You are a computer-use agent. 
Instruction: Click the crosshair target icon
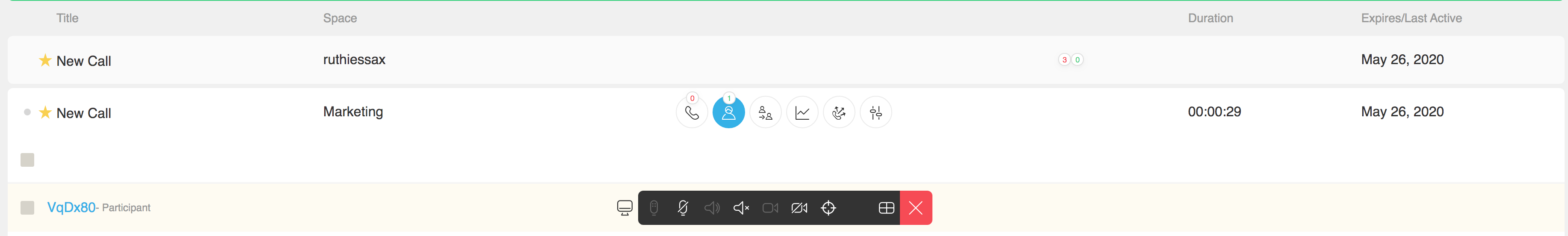point(828,208)
